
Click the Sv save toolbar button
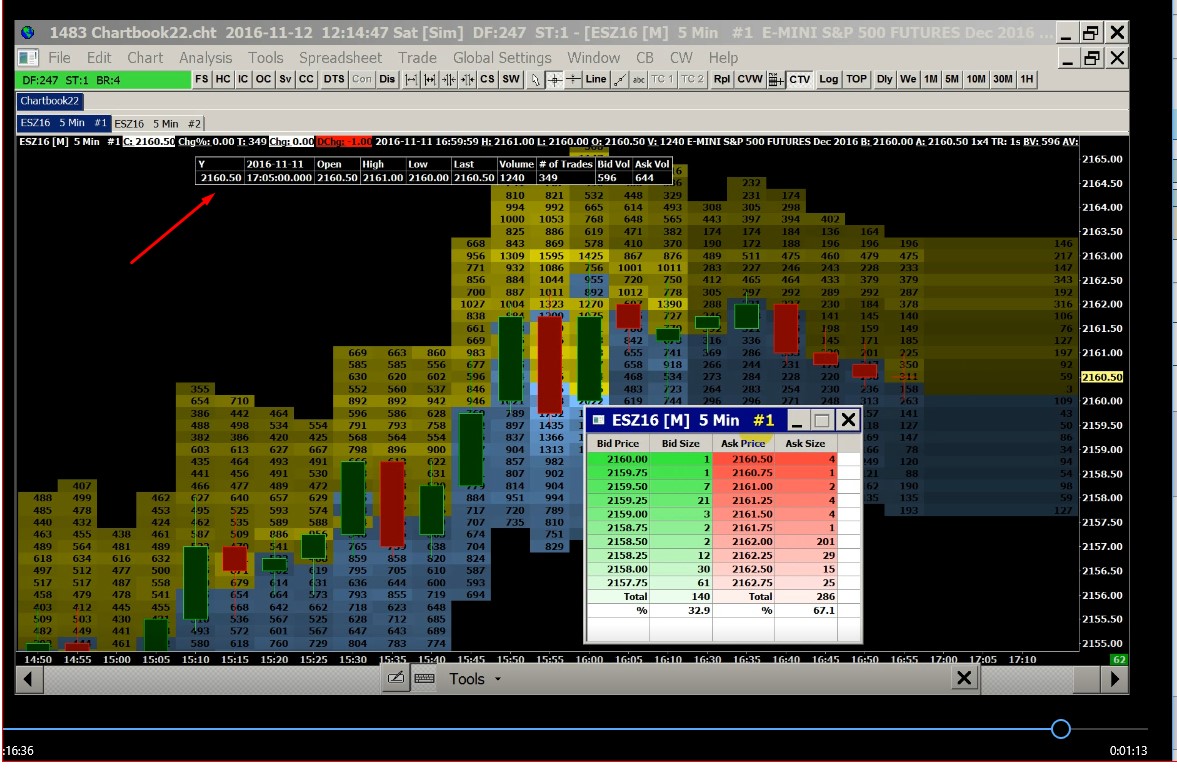285,80
